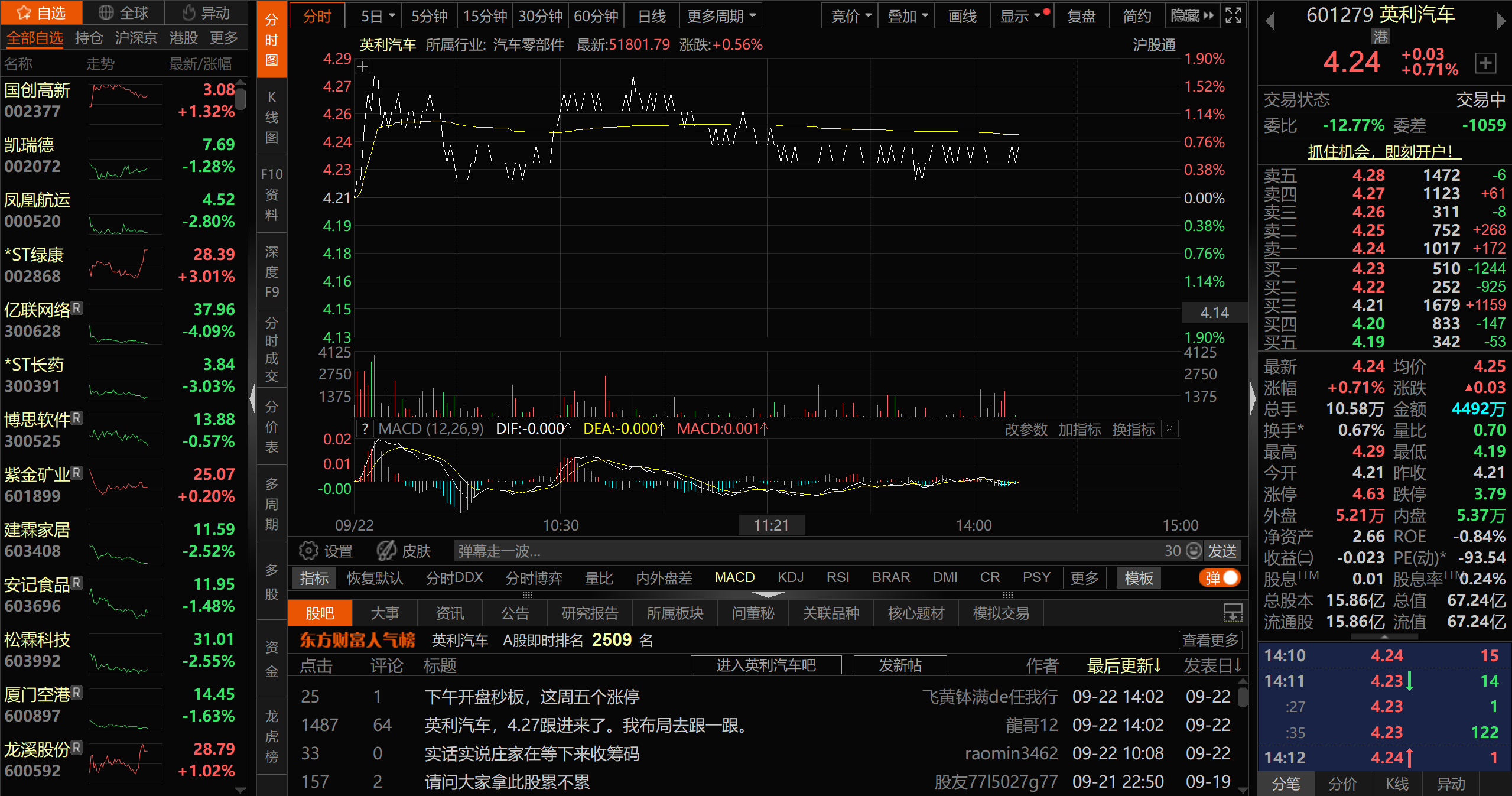Sort by 最后更新 column
The image size is (1512, 796).
pyautogui.click(x=1124, y=665)
